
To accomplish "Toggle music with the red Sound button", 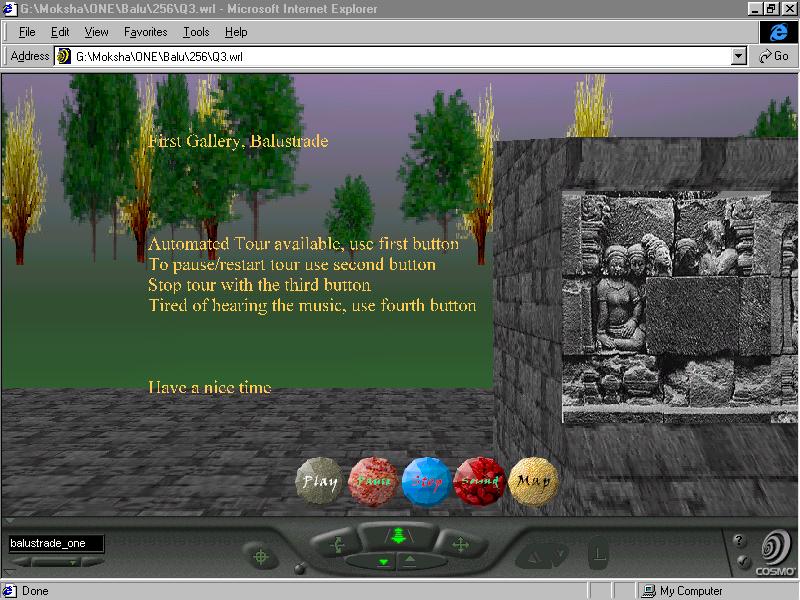I will [479, 481].
